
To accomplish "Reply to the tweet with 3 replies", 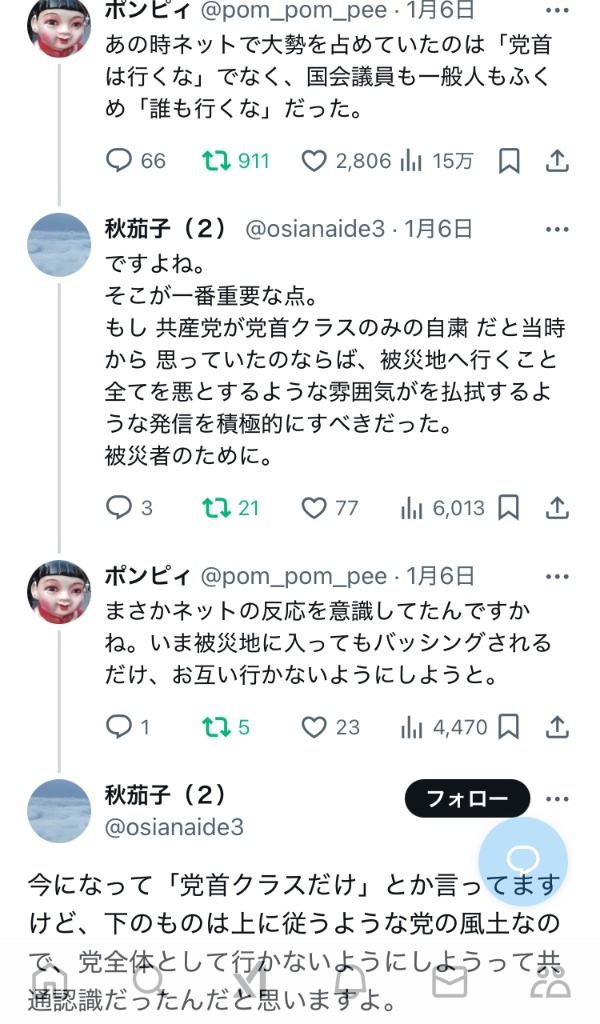I will (x=119, y=508).
